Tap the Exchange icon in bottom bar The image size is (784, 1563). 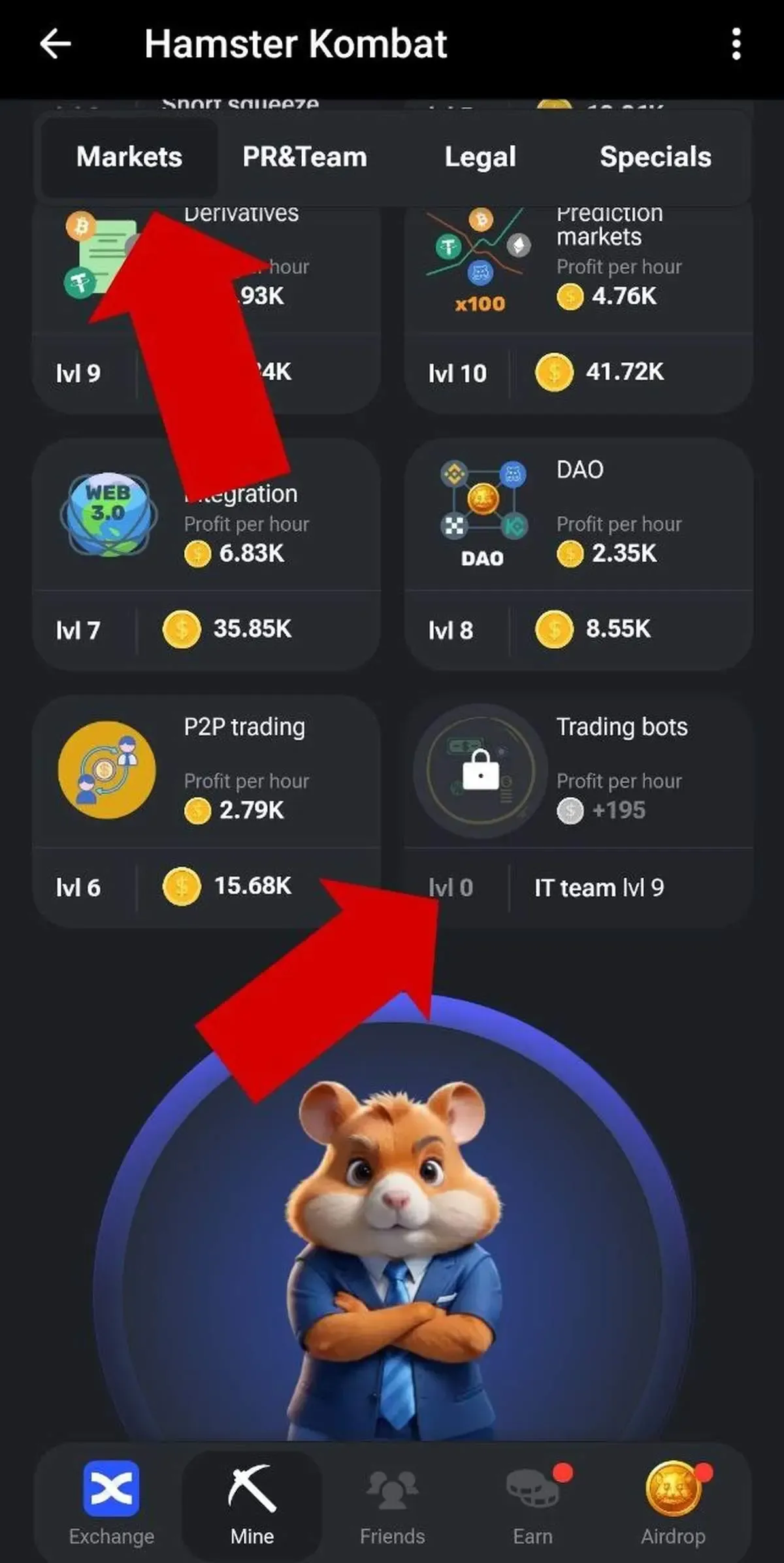[x=111, y=1488]
